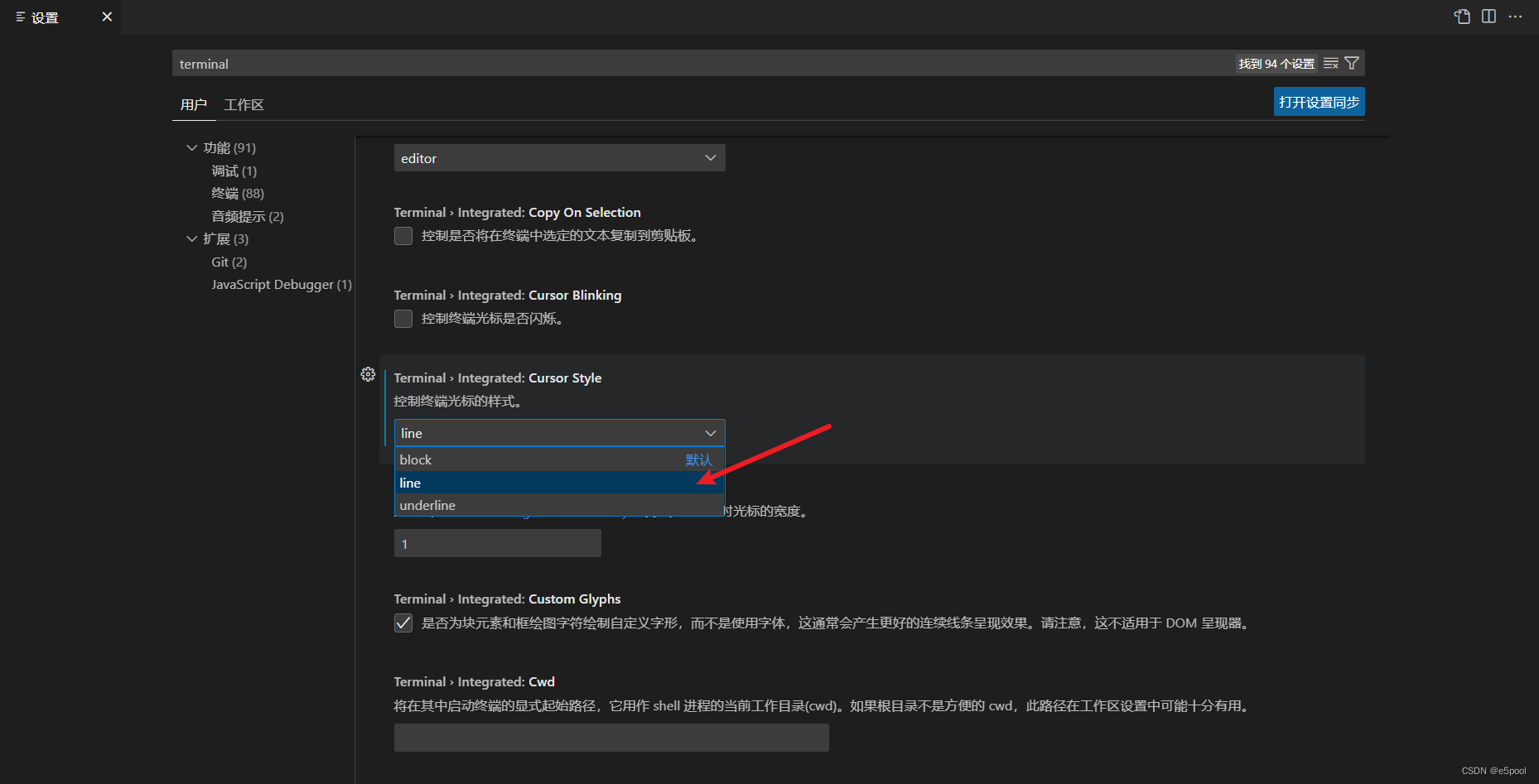Select 调试 (1) in settings tree
This screenshot has height=784, width=1539.
pyautogui.click(x=234, y=171)
